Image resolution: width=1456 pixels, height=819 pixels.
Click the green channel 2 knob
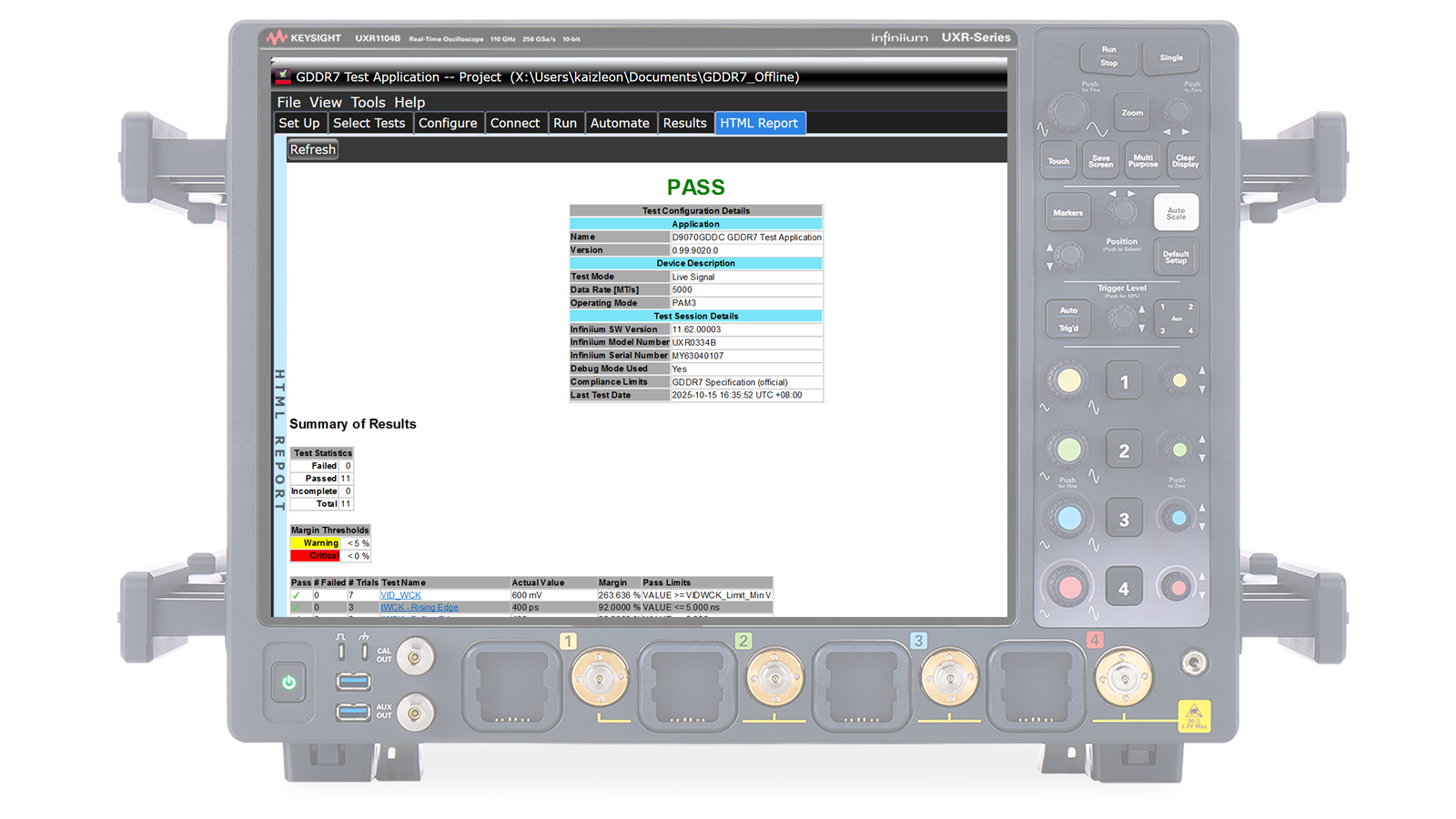tap(1069, 449)
